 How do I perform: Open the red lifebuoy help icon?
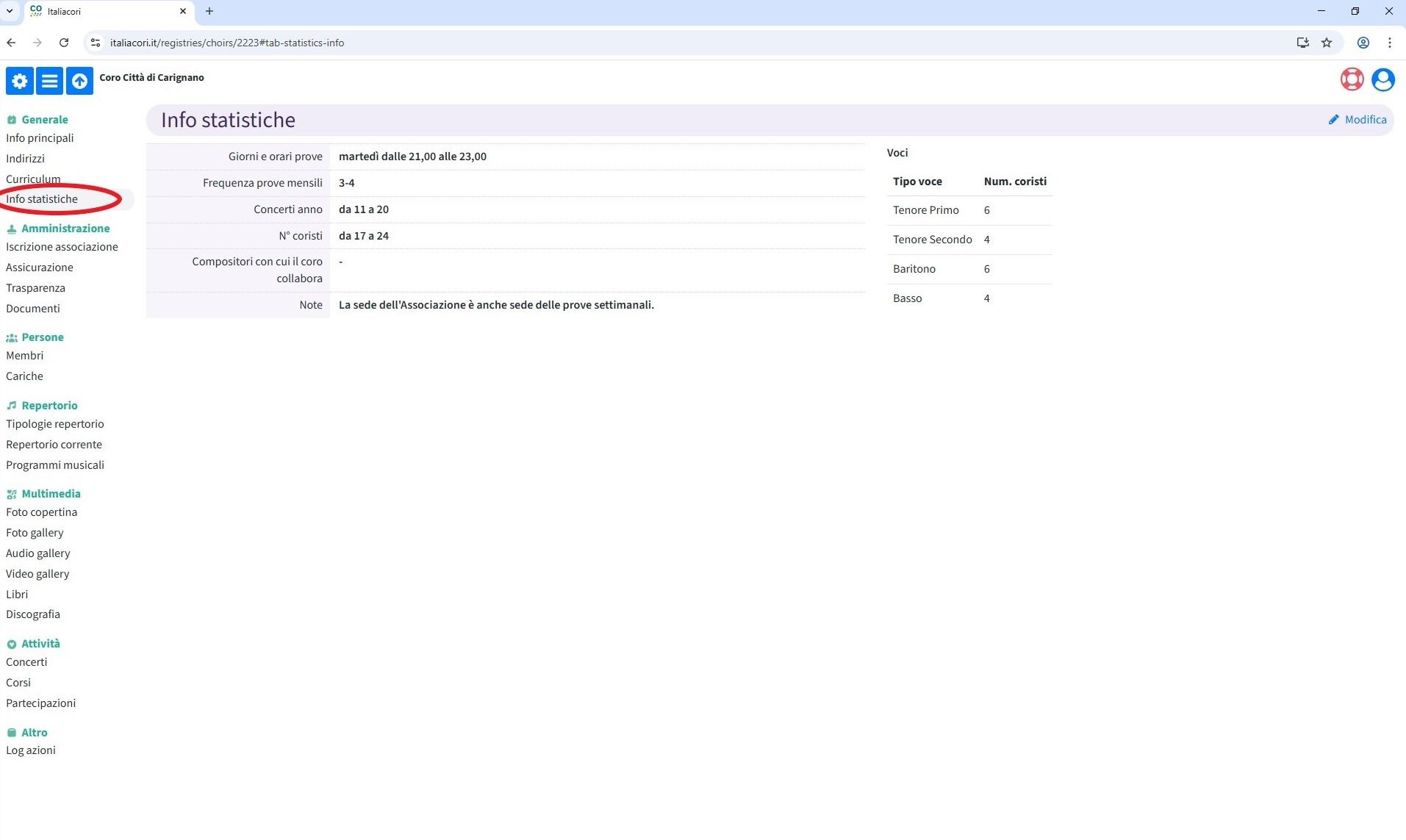[1352, 79]
